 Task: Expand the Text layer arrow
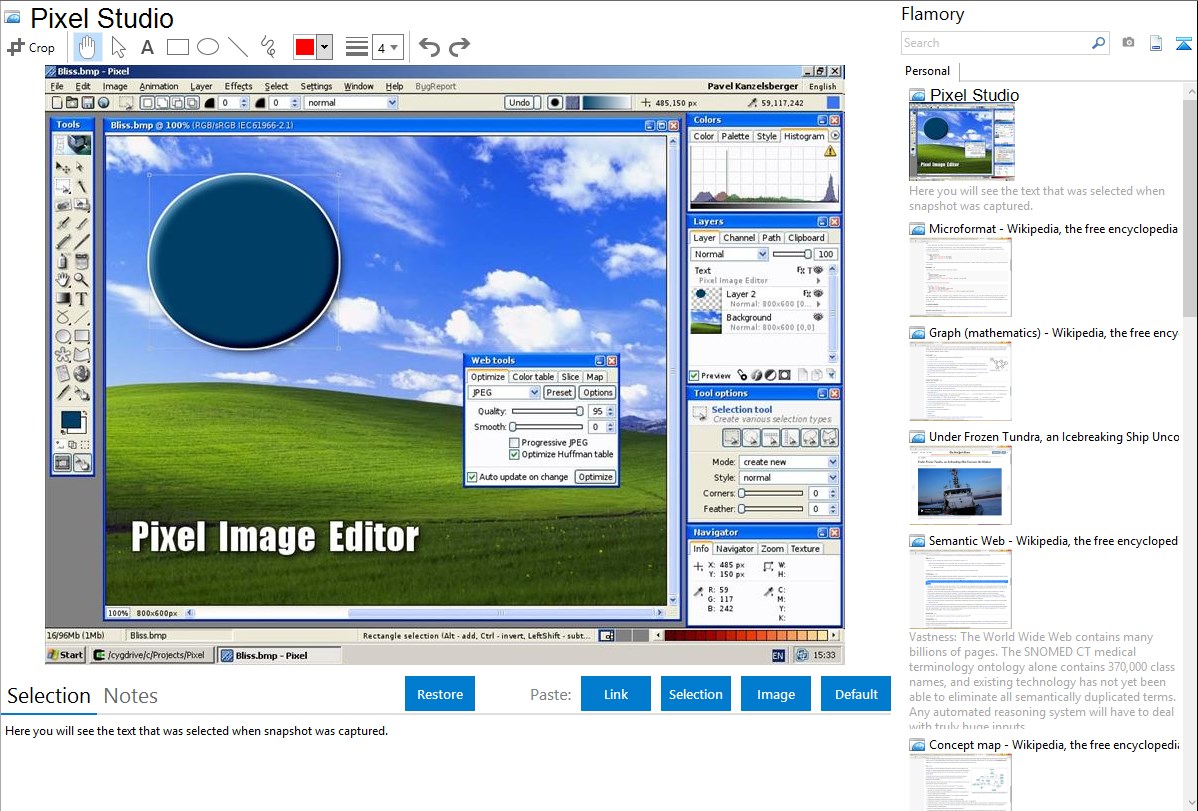pyautogui.click(x=818, y=281)
